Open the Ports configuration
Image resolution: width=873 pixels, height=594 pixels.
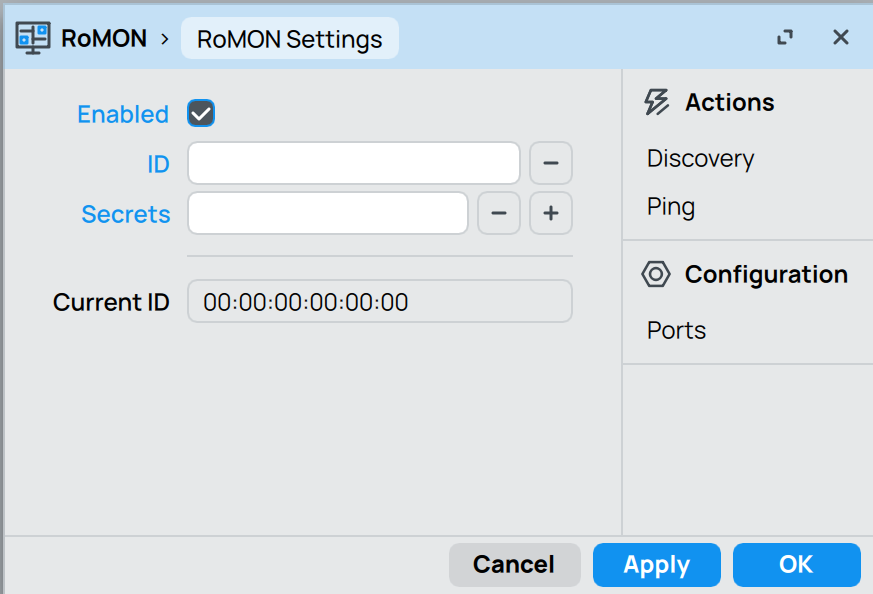tap(675, 329)
